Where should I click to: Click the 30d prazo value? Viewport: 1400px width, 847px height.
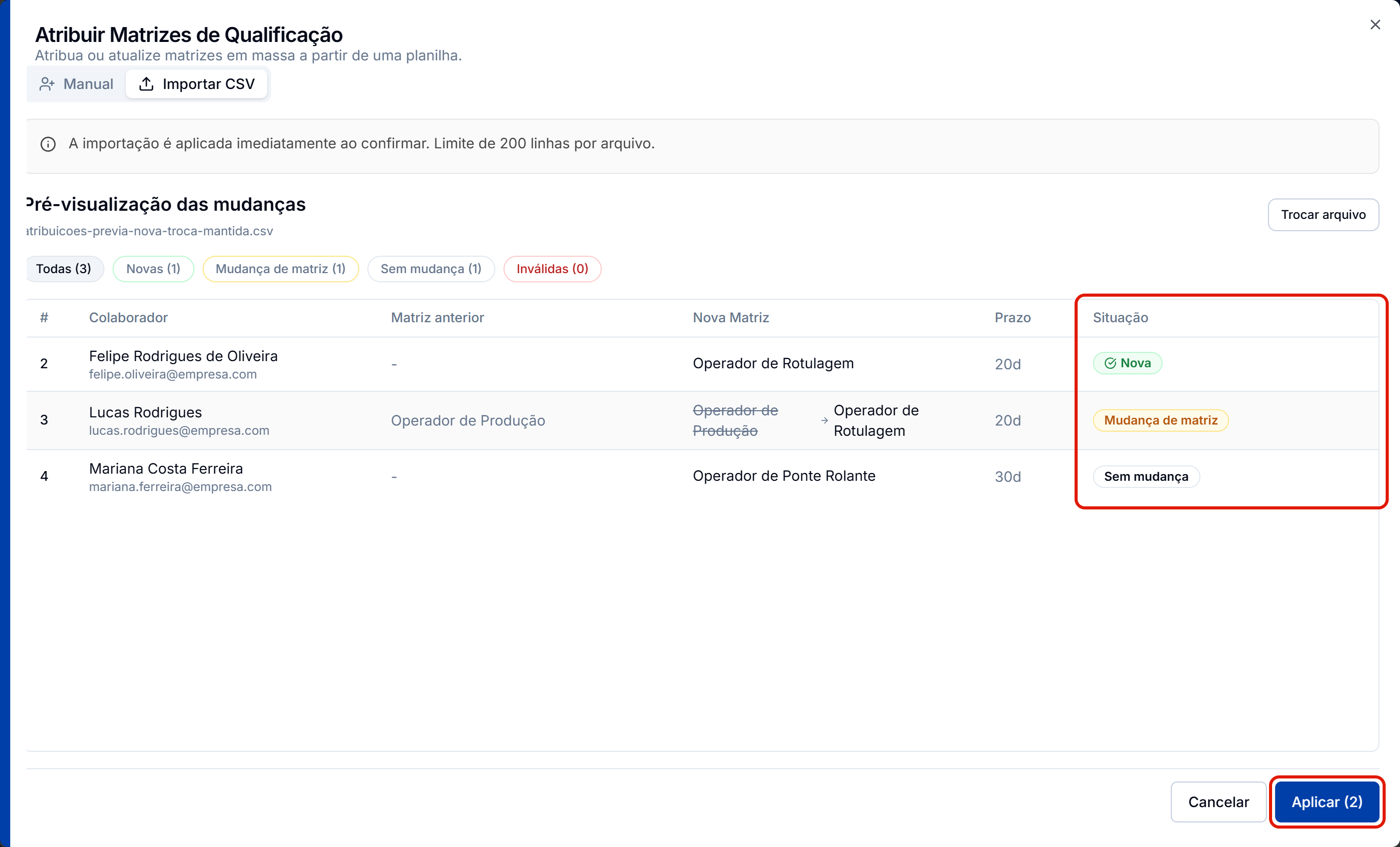(1008, 477)
